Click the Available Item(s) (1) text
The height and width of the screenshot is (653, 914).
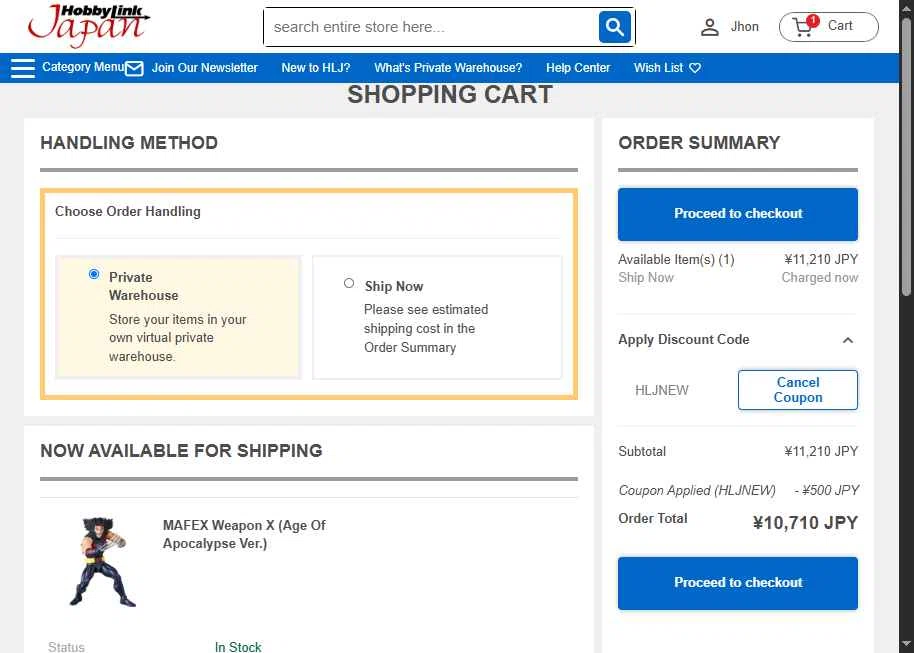click(x=676, y=259)
